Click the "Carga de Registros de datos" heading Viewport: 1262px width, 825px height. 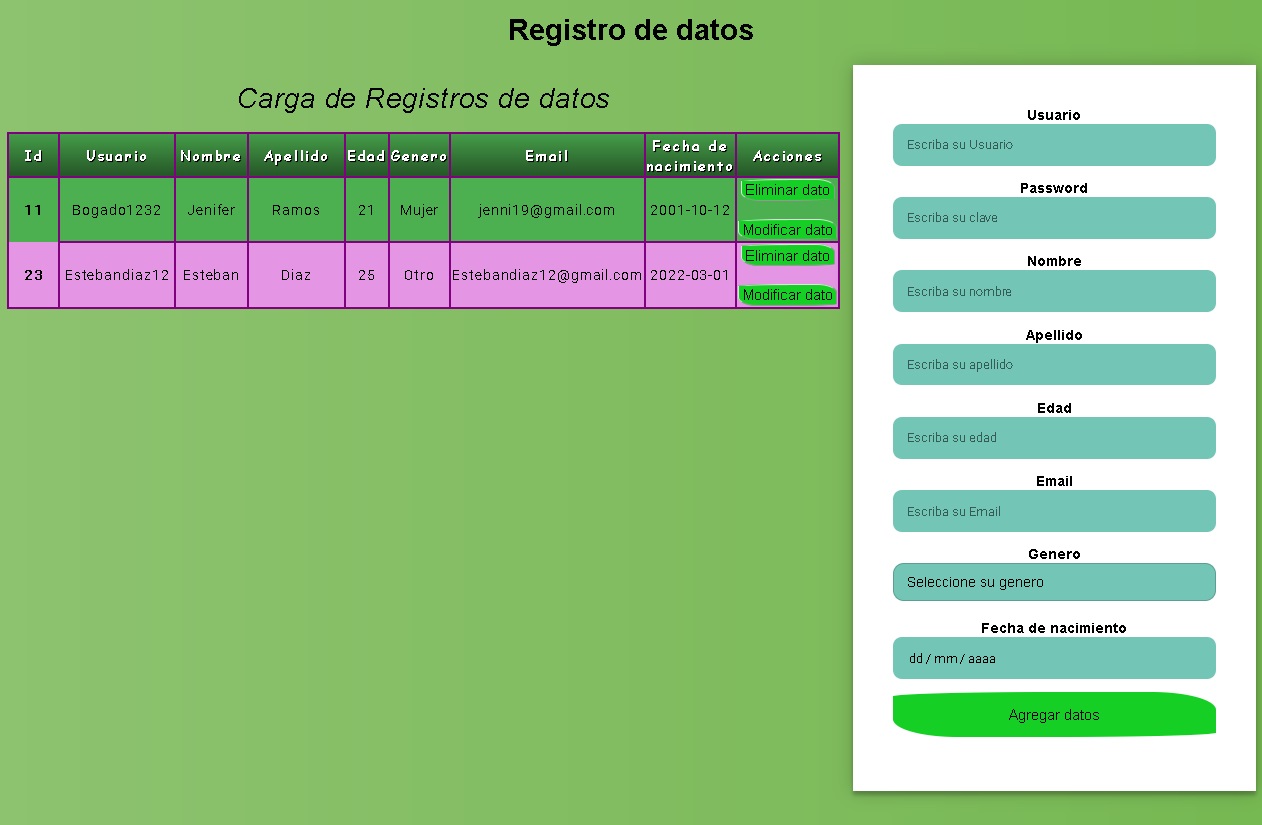[423, 99]
